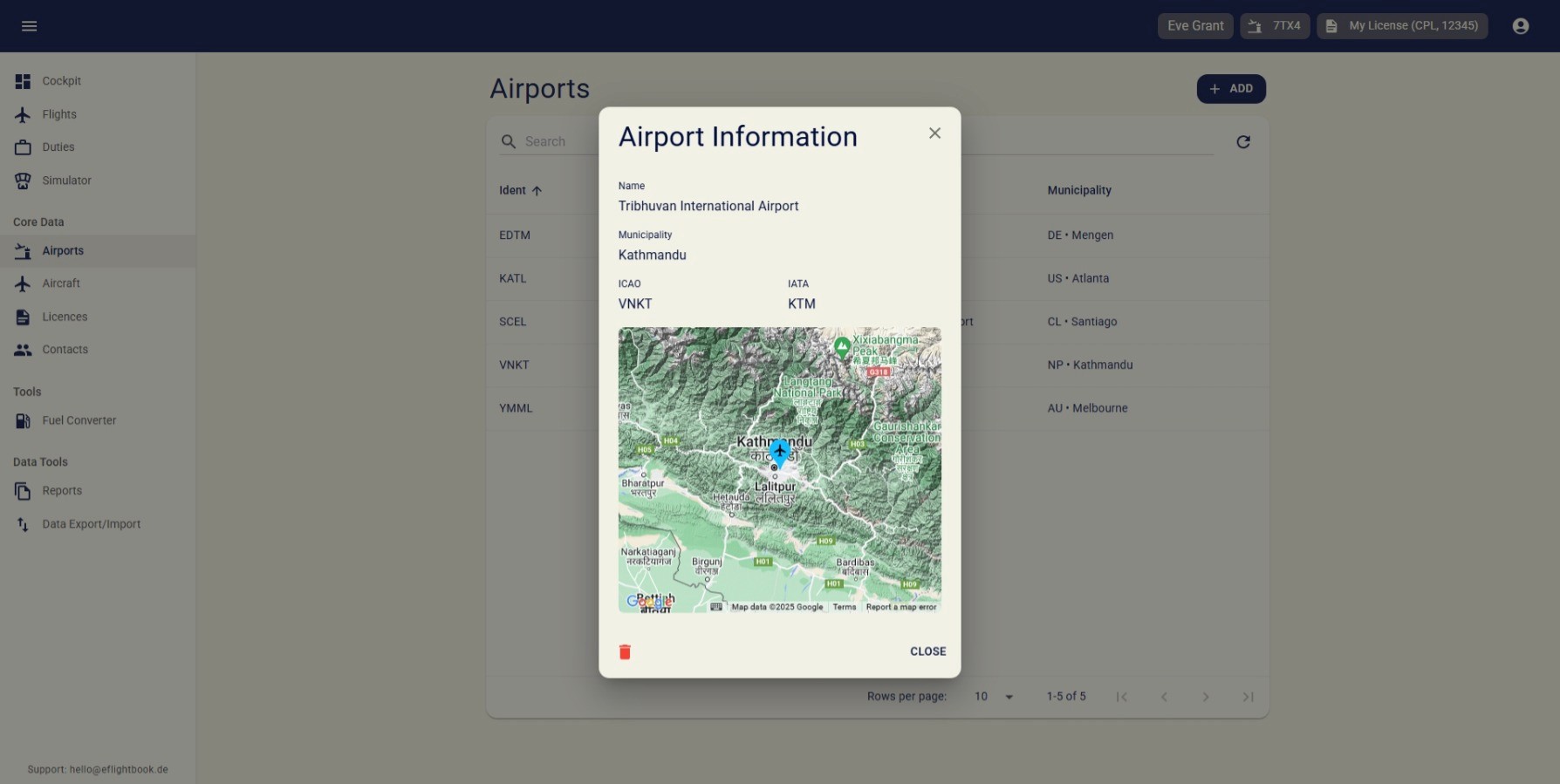Close dialog with the X icon
The image size is (1560, 784).
pos(934,133)
